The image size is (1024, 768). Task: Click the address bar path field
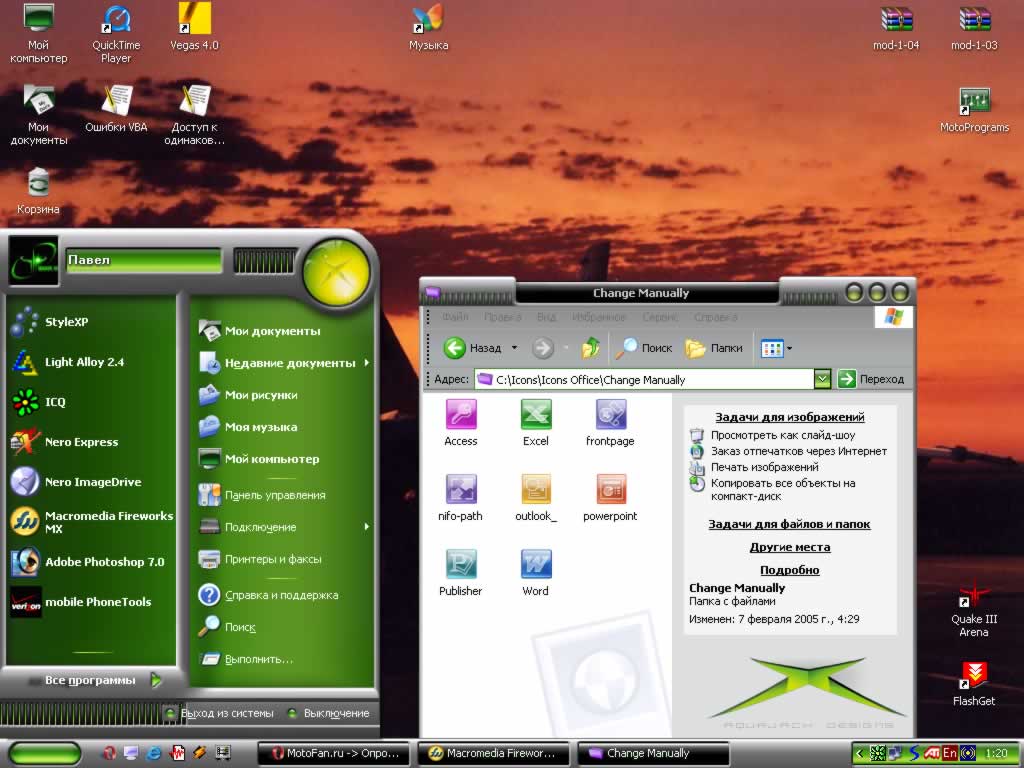pyautogui.click(x=644, y=379)
